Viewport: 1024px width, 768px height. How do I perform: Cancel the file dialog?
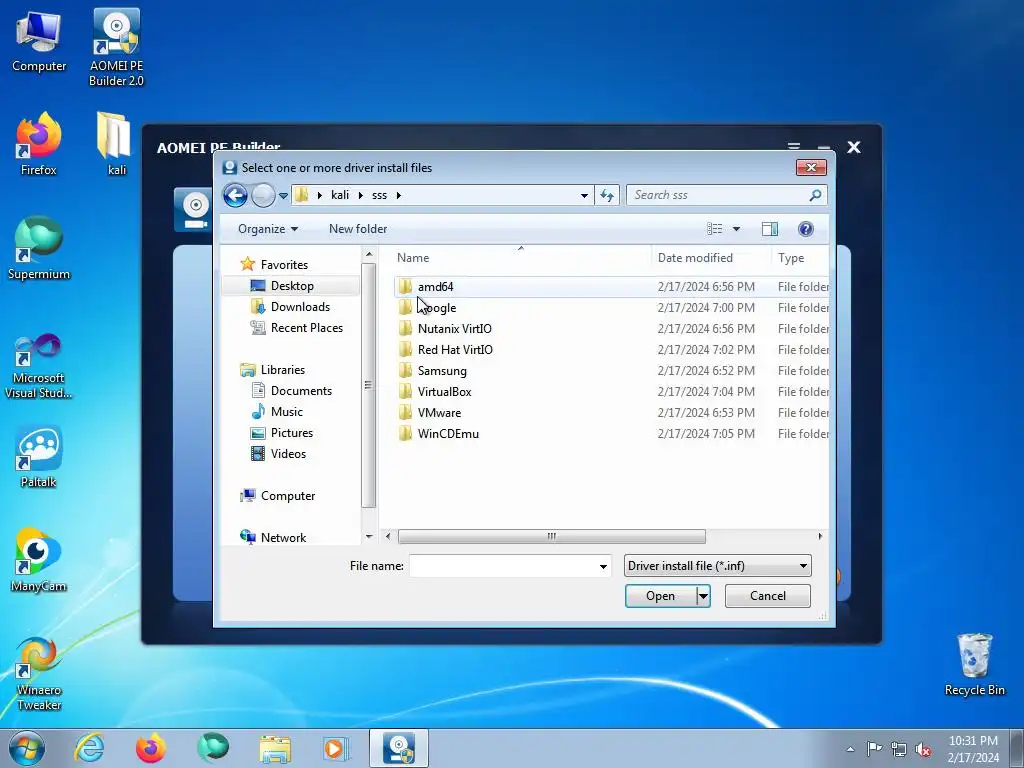pos(767,596)
